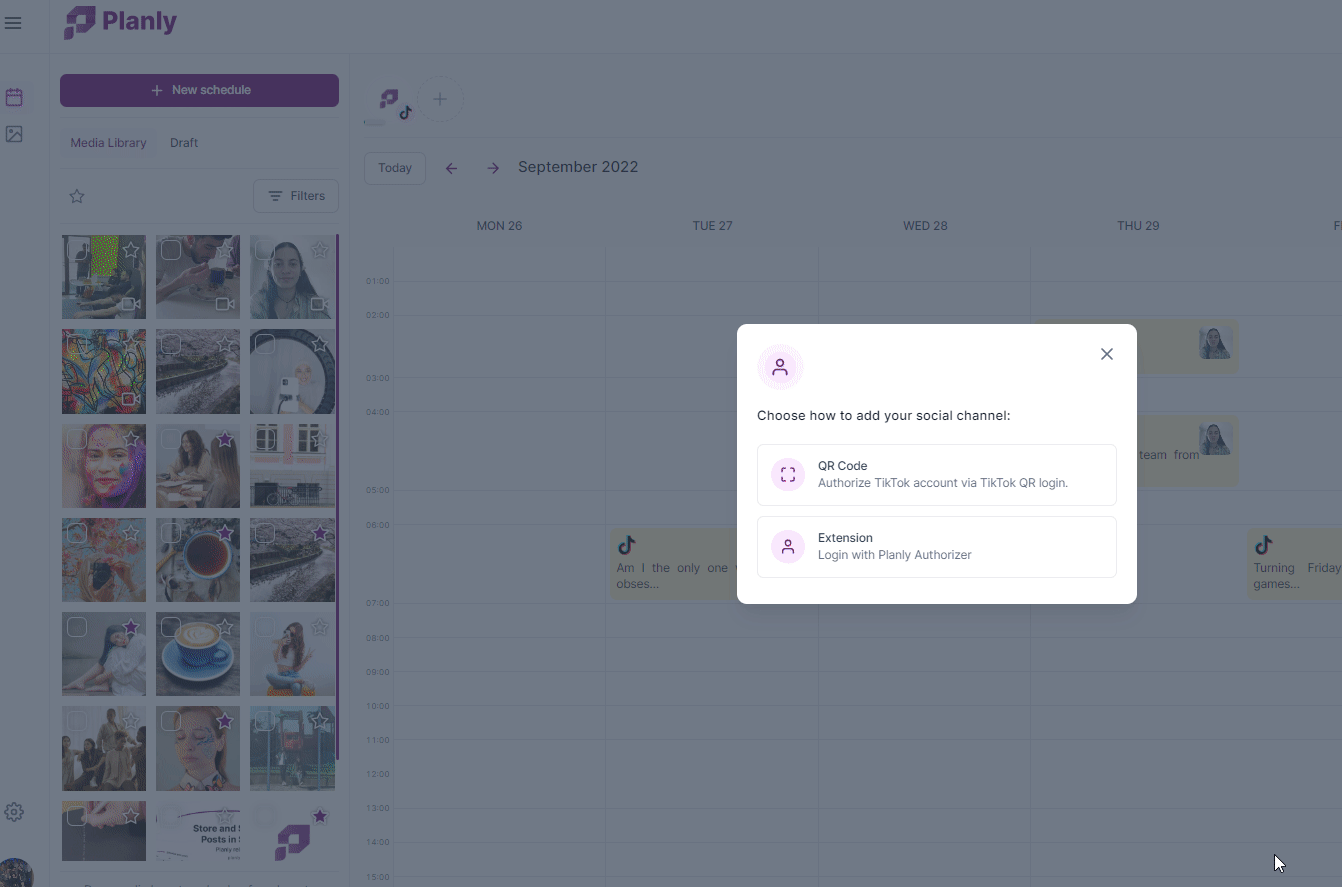Image resolution: width=1342 pixels, height=887 pixels.
Task: Go to previous week with left arrow
Action: pos(451,168)
